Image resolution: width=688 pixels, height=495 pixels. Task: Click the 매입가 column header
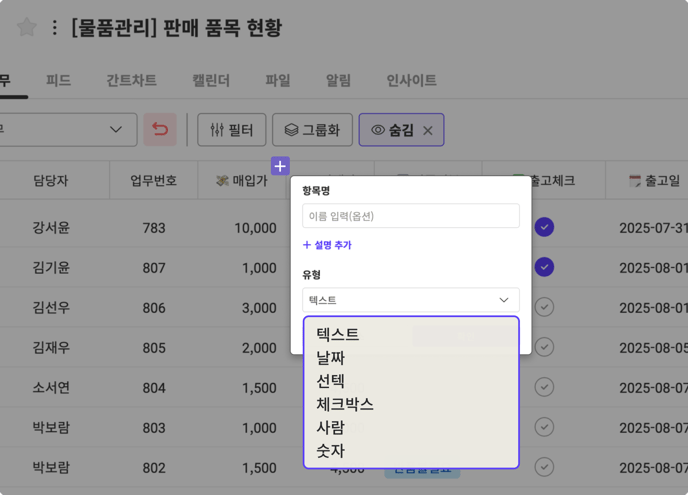(x=242, y=180)
